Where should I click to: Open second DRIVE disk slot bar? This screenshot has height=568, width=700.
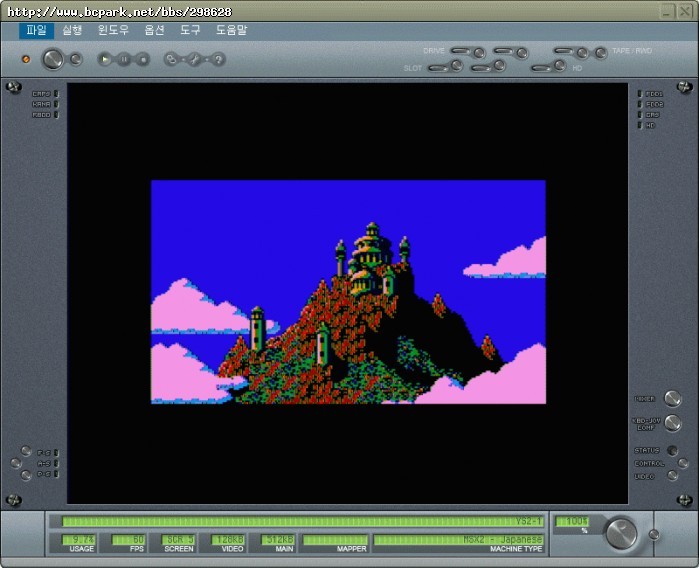point(504,51)
